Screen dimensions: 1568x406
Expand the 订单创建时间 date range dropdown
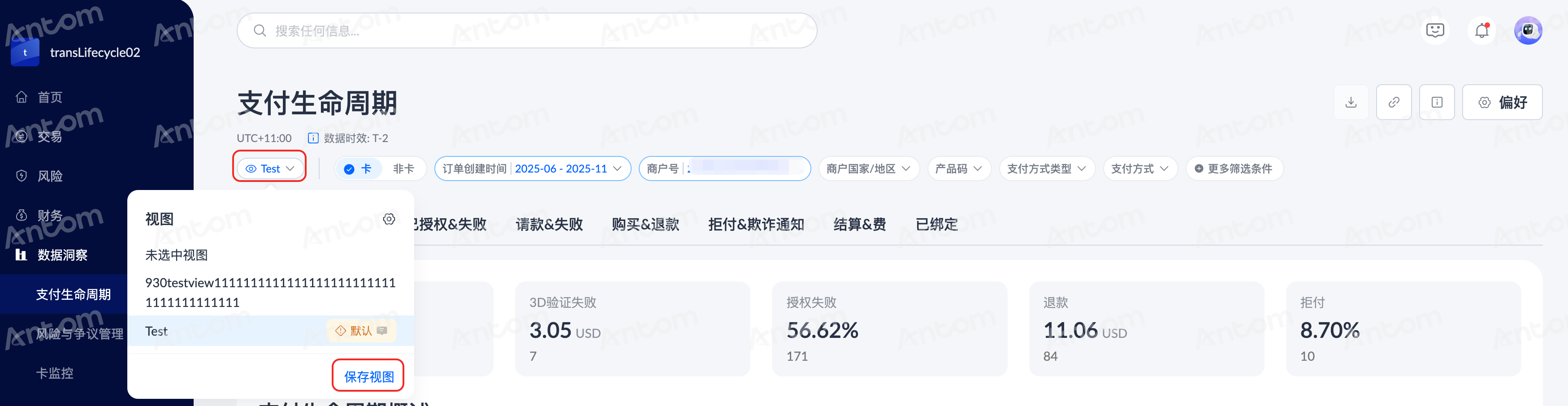533,168
